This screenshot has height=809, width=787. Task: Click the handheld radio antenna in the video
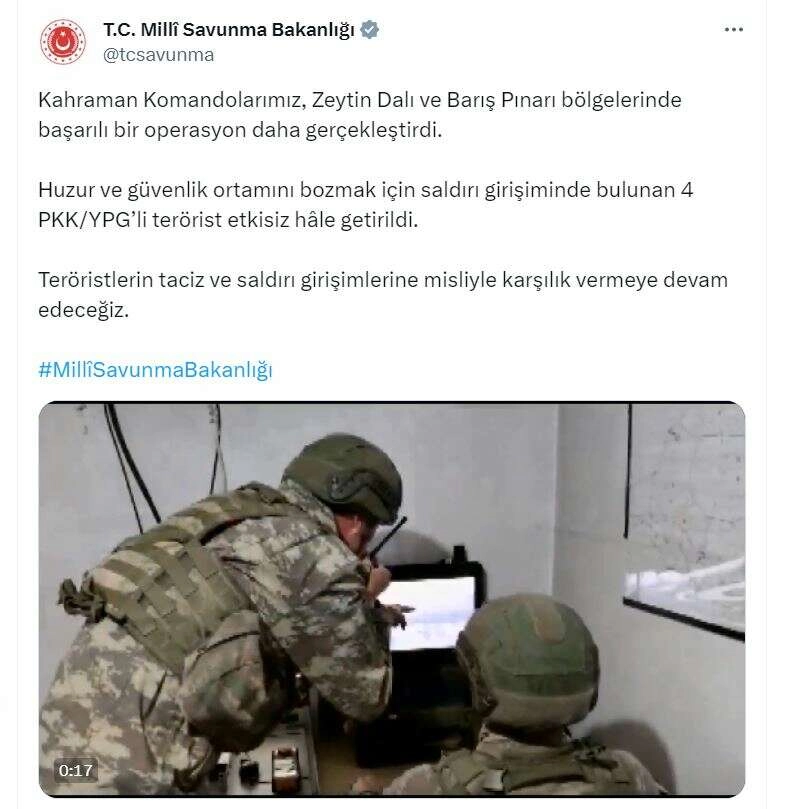click(389, 536)
